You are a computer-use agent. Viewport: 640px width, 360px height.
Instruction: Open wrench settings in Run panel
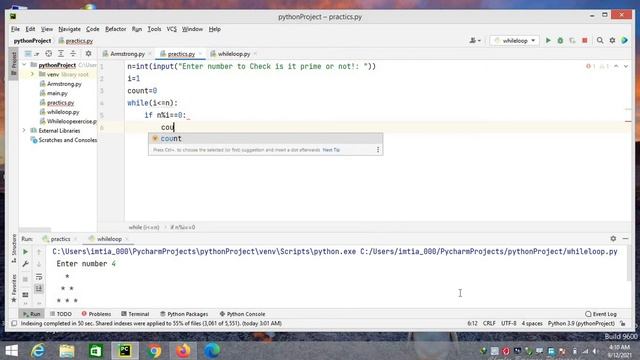coord(25,264)
